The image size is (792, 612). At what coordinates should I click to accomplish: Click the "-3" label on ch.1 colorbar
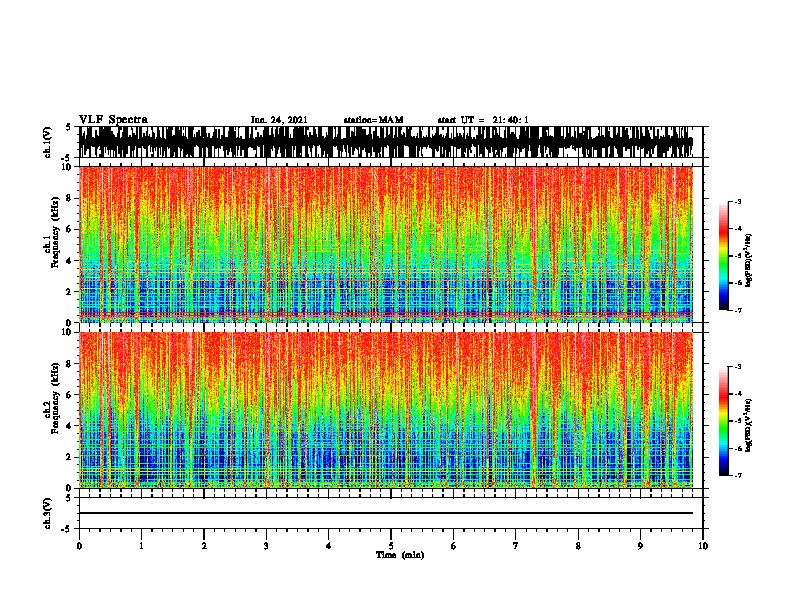(738, 201)
